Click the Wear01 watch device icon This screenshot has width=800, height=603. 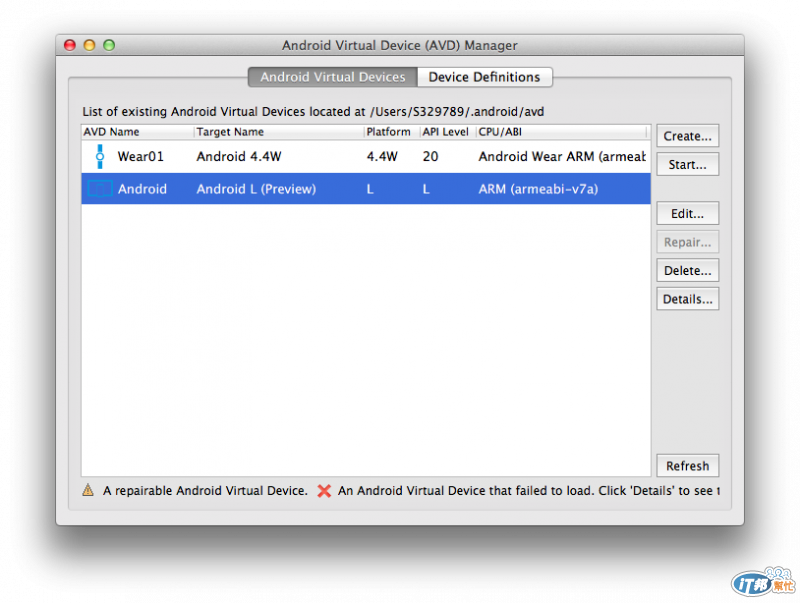pos(100,156)
